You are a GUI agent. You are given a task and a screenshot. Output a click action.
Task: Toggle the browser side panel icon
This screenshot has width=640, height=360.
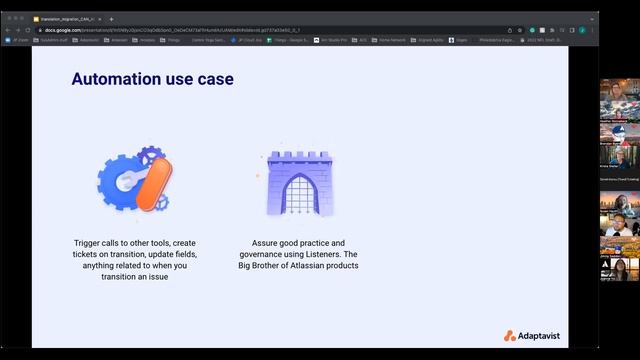click(x=572, y=30)
